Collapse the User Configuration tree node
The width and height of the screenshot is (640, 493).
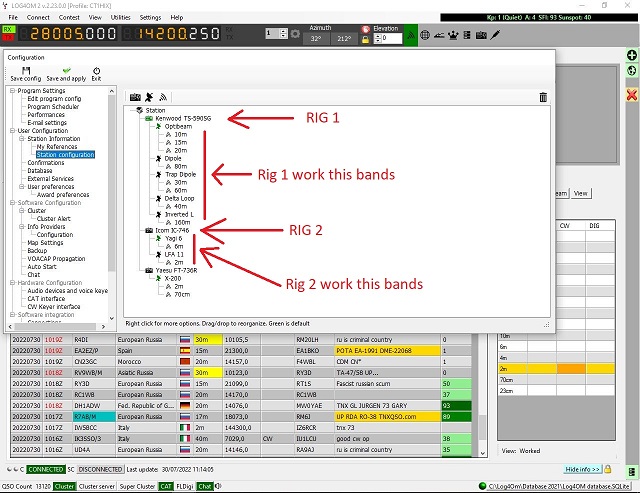(13, 131)
